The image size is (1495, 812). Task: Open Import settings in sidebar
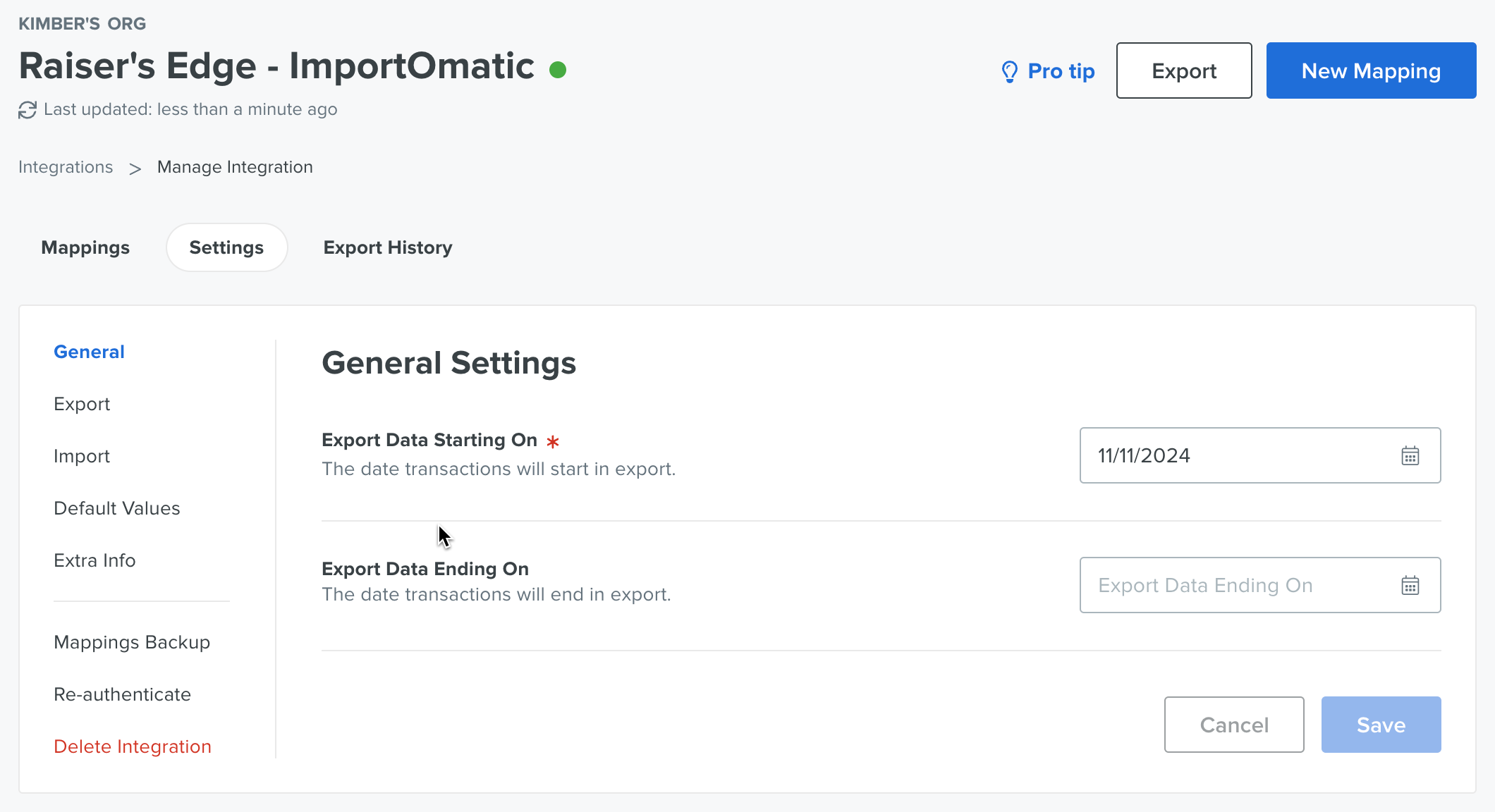[82, 456]
